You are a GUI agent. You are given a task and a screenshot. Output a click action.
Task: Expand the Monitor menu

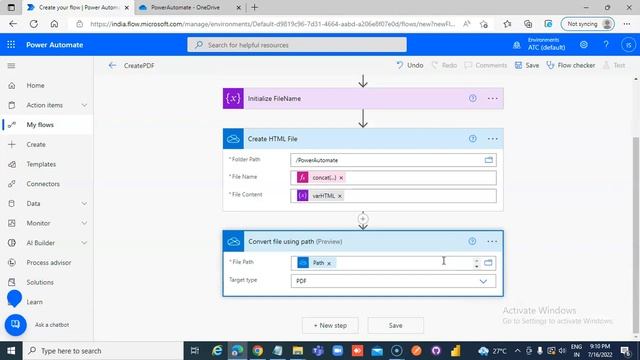click(x=84, y=223)
